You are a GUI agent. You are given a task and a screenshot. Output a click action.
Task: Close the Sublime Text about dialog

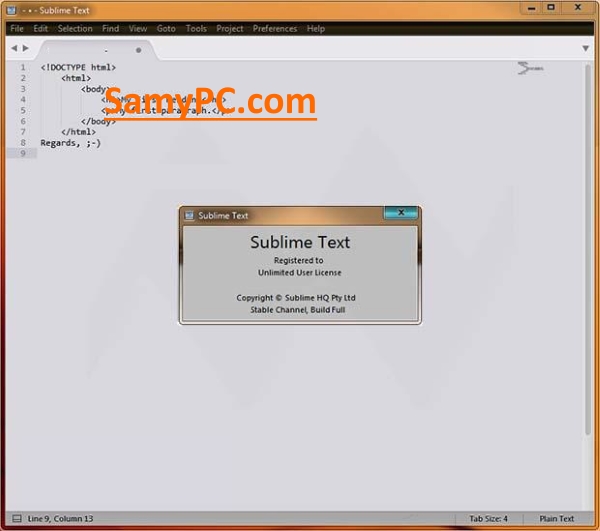click(401, 212)
